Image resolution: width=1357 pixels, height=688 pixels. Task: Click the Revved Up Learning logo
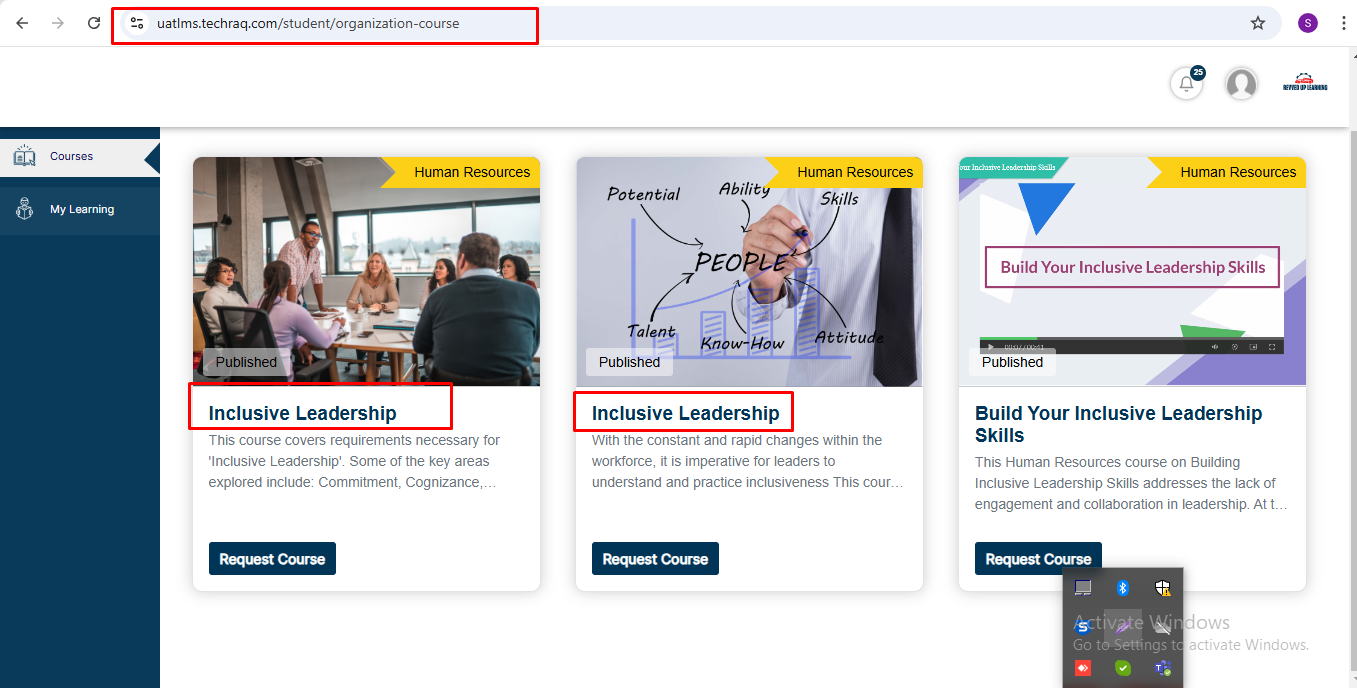tap(1305, 83)
